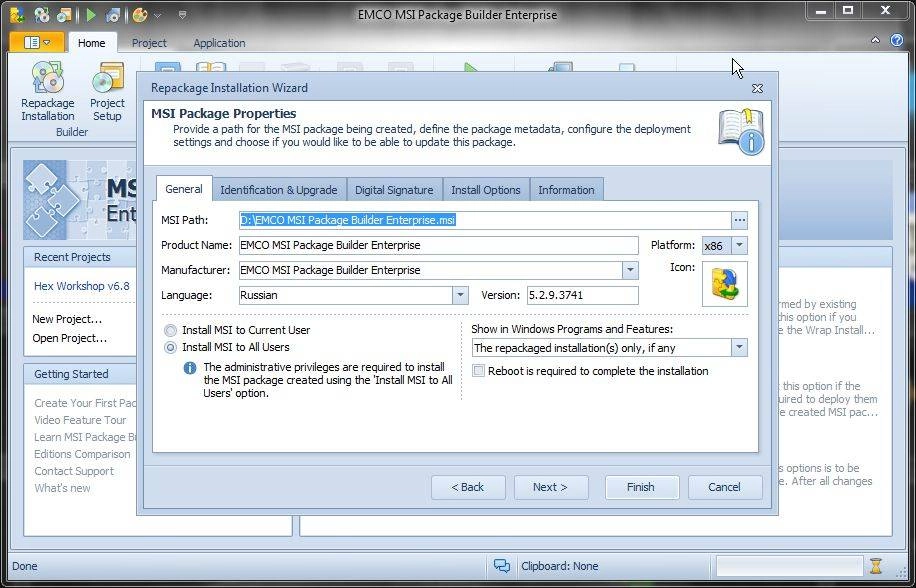
Task: Click into the Version field
Action: pyautogui.click(x=582, y=295)
